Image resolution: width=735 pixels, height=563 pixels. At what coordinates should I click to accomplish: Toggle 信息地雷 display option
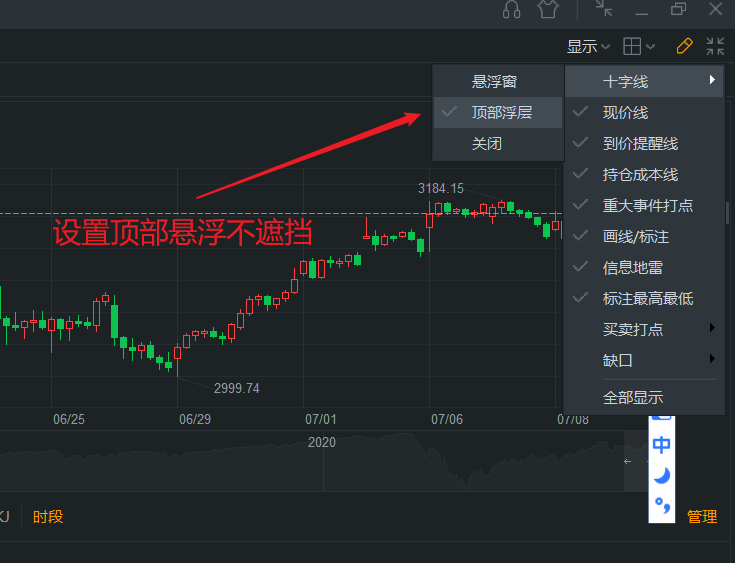(x=644, y=267)
